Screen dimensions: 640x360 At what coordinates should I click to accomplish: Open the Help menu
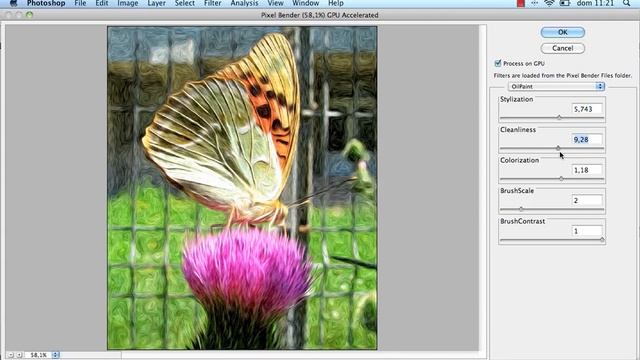(336, 3)
